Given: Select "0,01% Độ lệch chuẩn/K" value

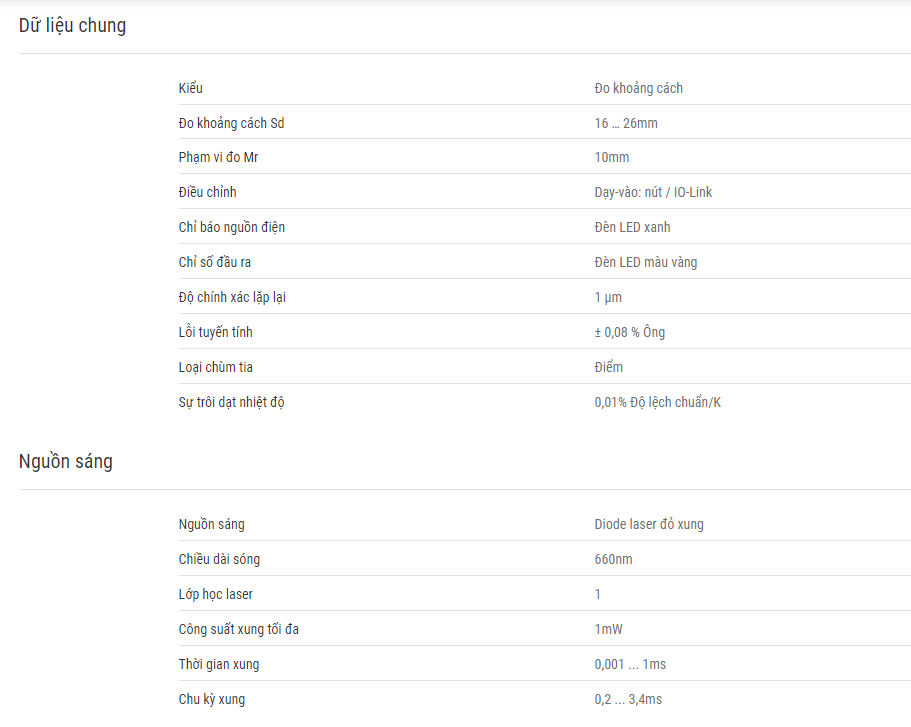Looking at the screenshot, I should (x=658, y=402).
